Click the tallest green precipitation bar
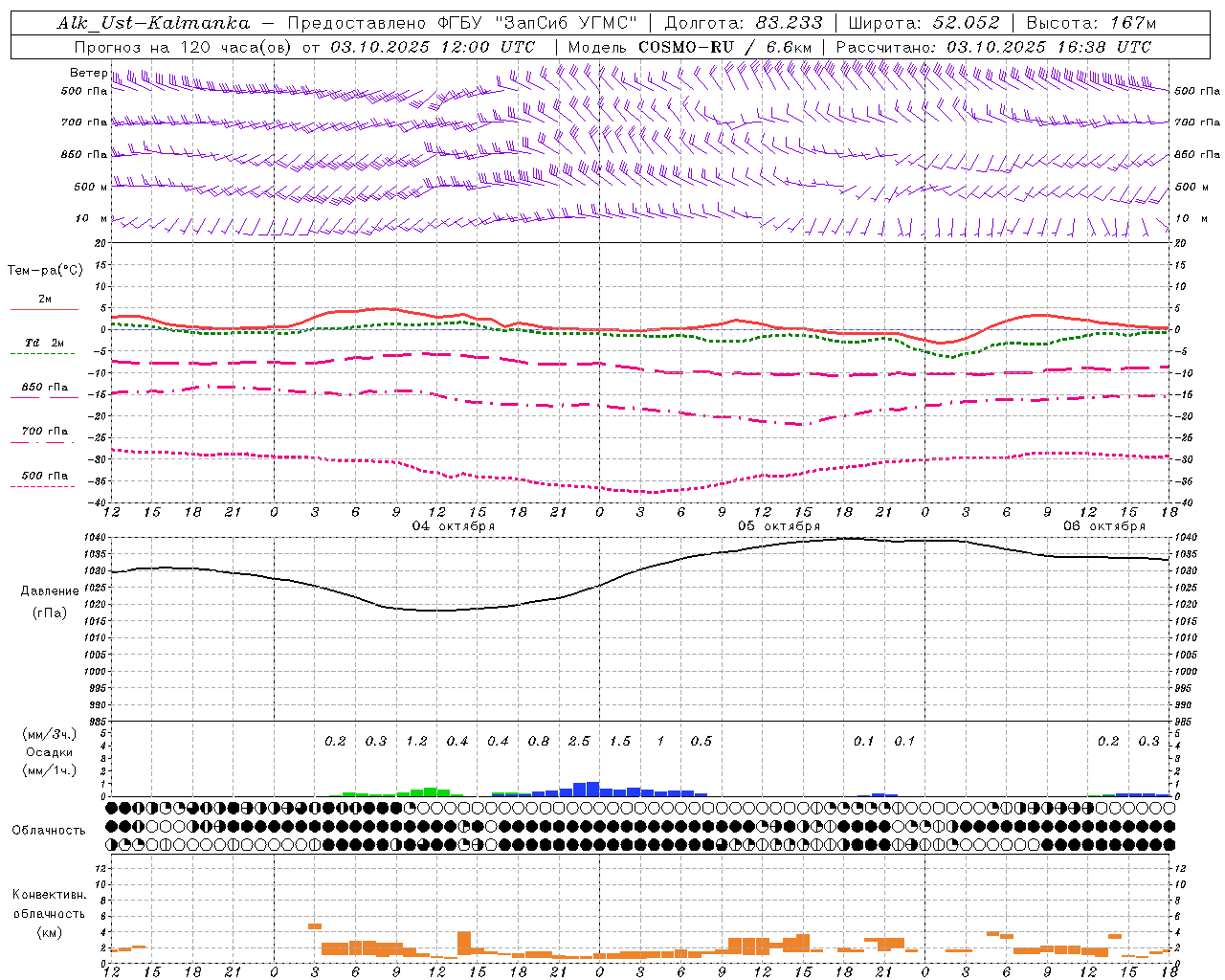Screen dimensions: 1225x980 tap(430, 792)
